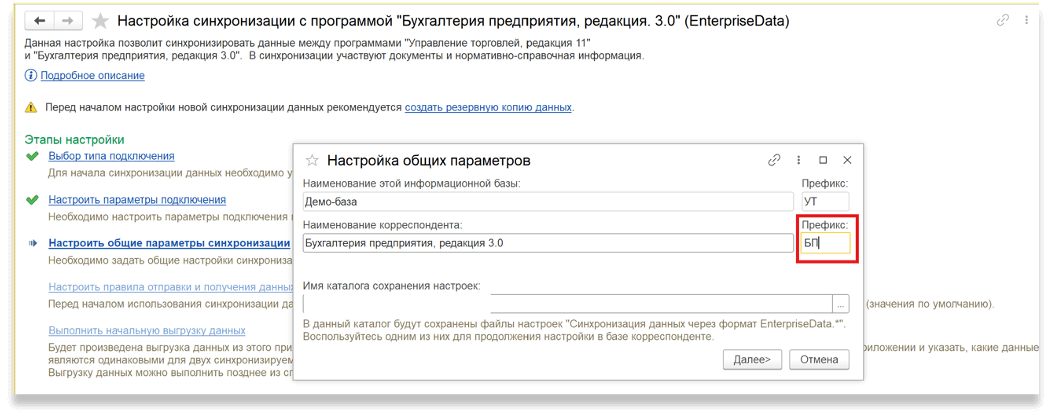
Task: Focus the Имя каталога сохранения настроек field
Action: [x=567, y=304]
